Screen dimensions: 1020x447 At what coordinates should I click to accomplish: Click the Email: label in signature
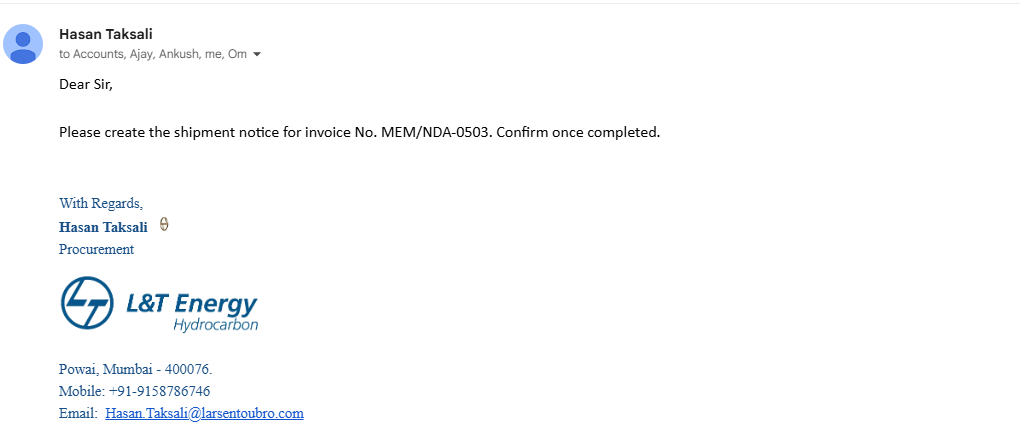click(x=78, y=413)
